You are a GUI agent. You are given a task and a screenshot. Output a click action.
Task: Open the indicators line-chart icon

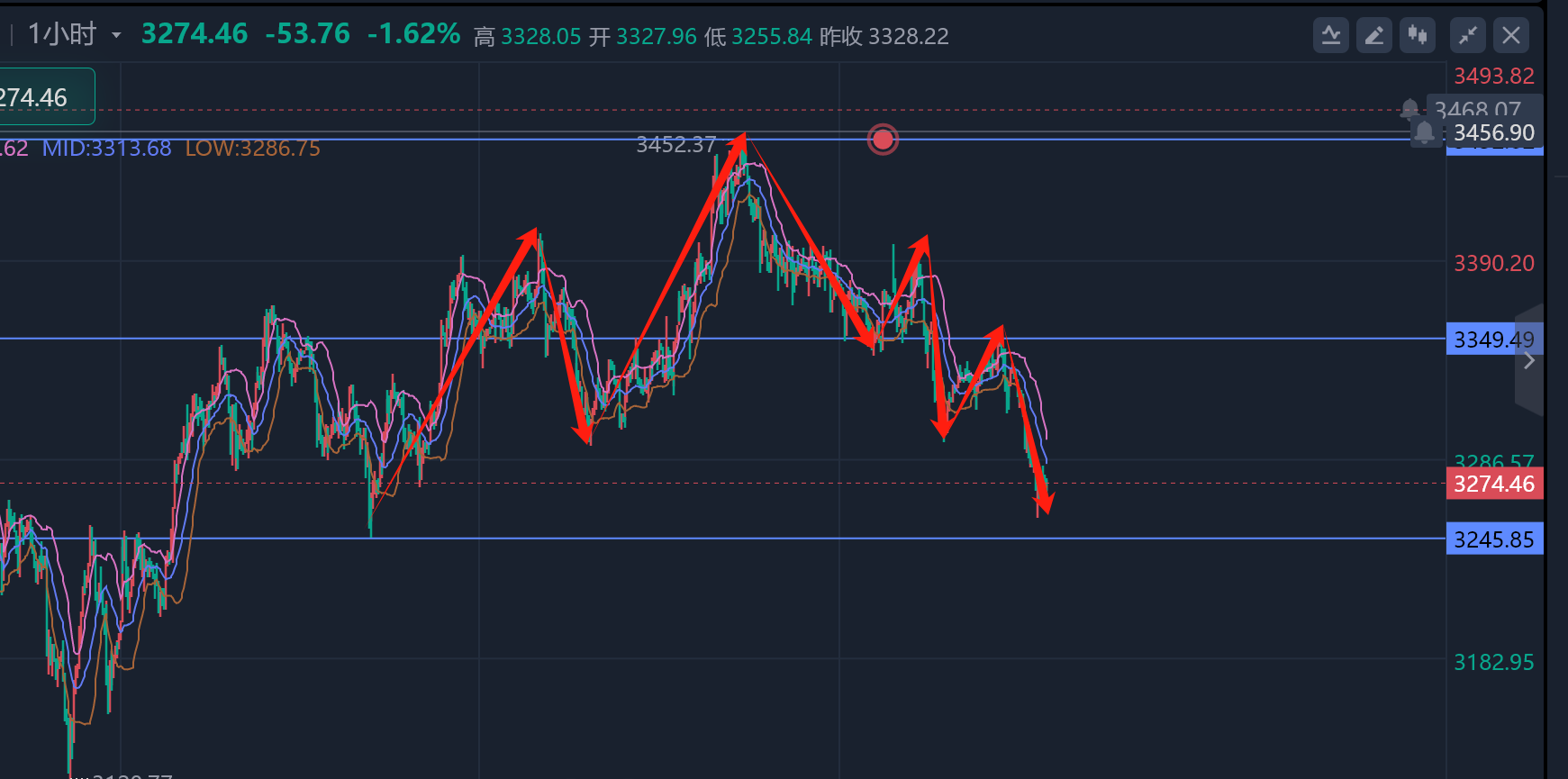tap(1330, 36)
